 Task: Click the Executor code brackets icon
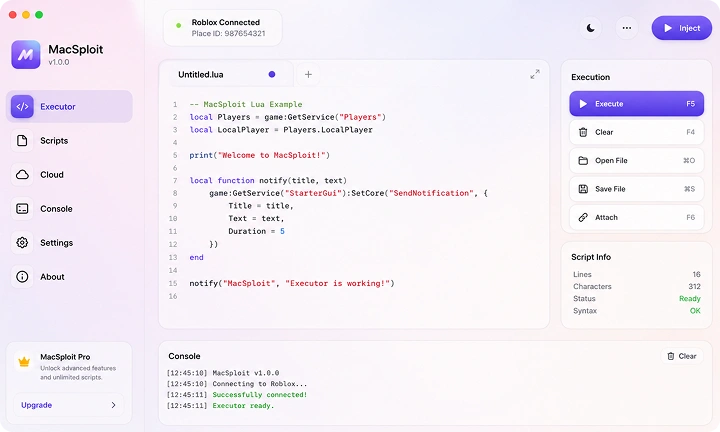(x=22, y=107)
